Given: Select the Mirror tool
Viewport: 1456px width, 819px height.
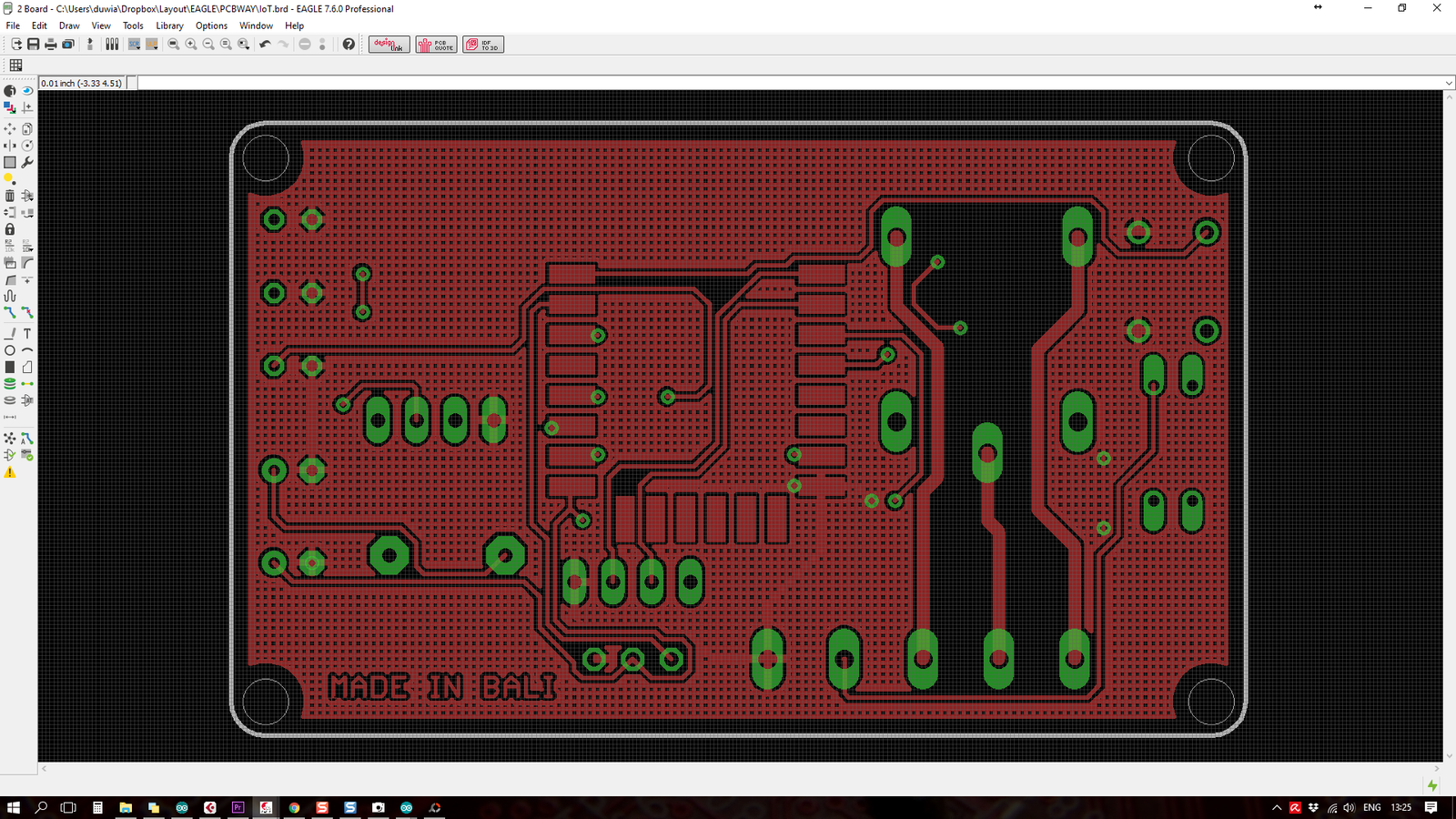Looking at the screenshot, I should [10, 146].
